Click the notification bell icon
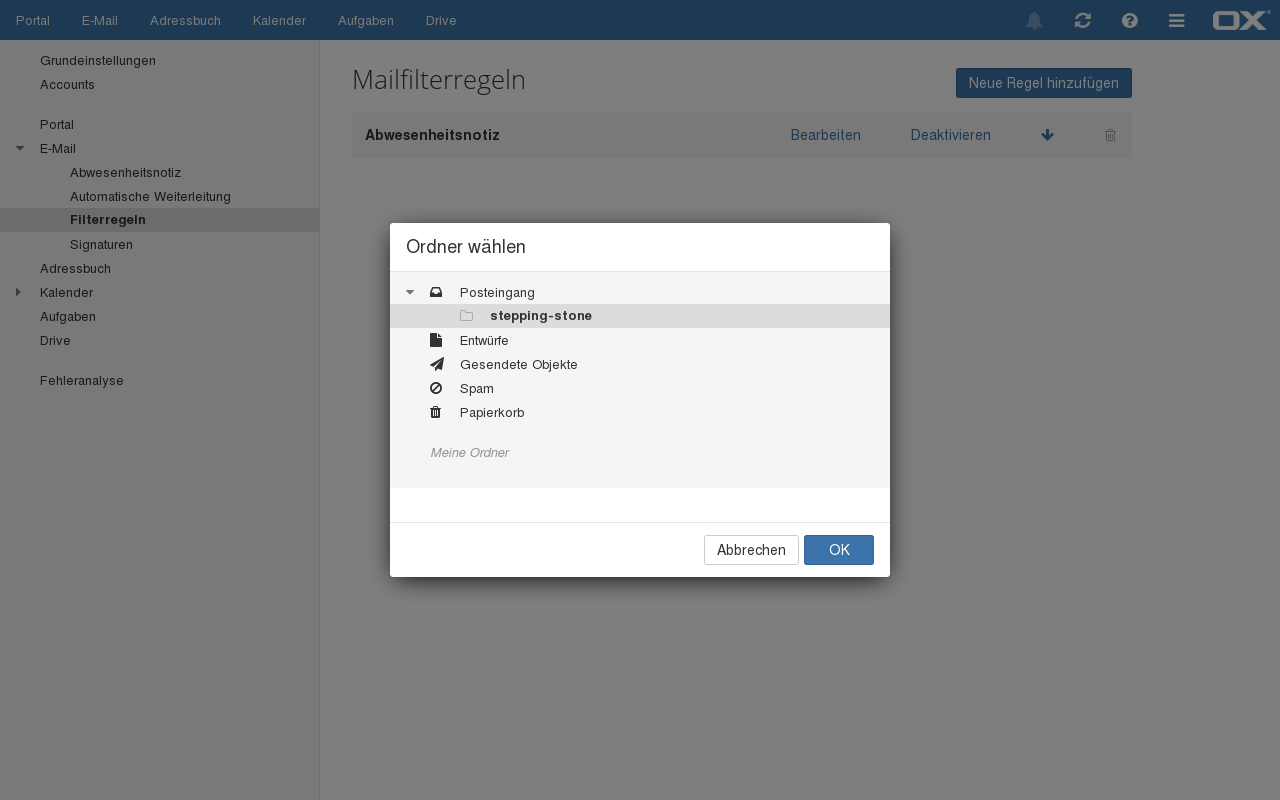1280x800 pixels. [x=1034, y=21]
